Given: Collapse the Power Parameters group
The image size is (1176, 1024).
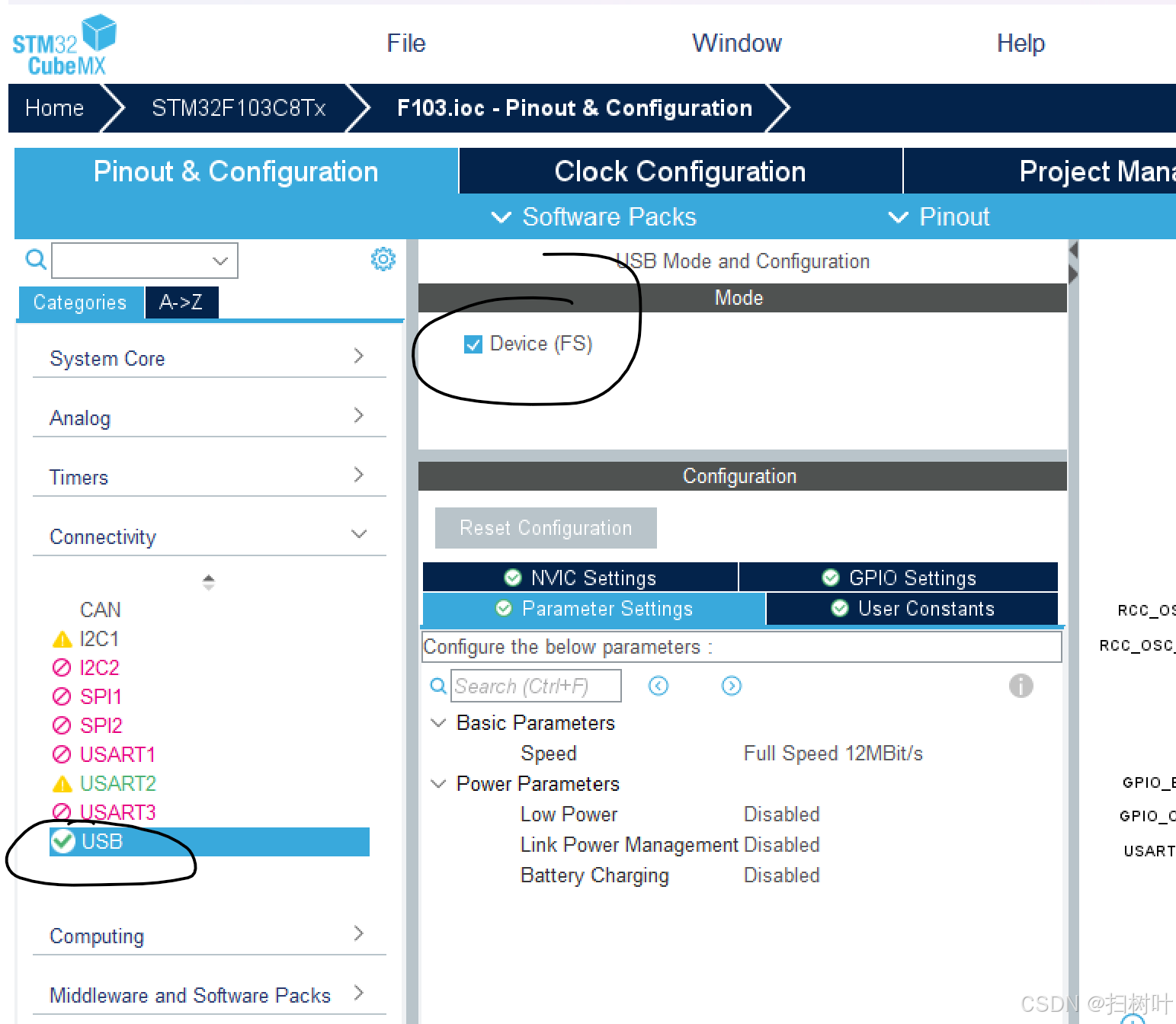Looking at the screenshot, I should [438, 783].
